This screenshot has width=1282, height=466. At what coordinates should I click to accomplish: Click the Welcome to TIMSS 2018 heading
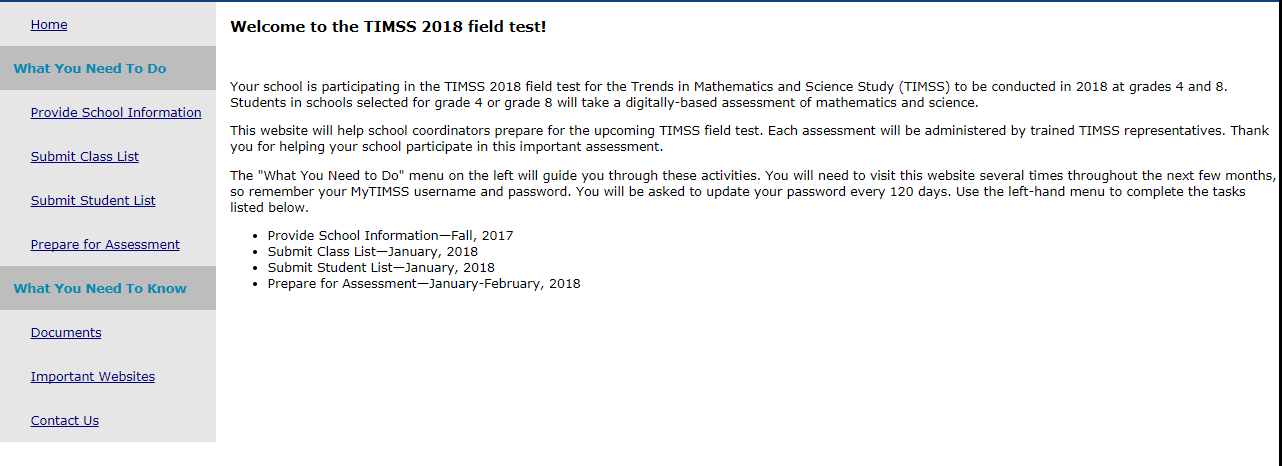388,27
